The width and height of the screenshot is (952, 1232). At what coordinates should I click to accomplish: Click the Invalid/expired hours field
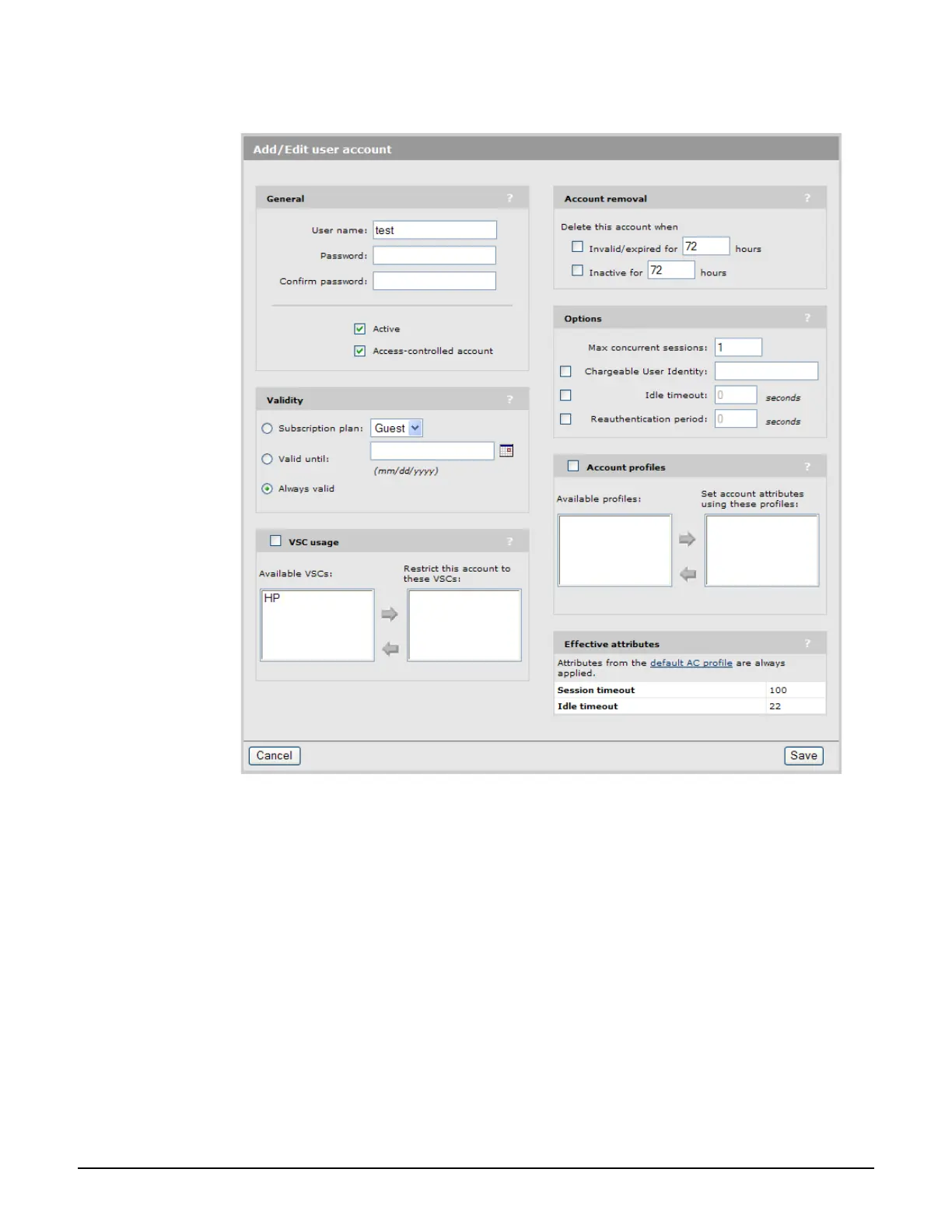(706, 247)
